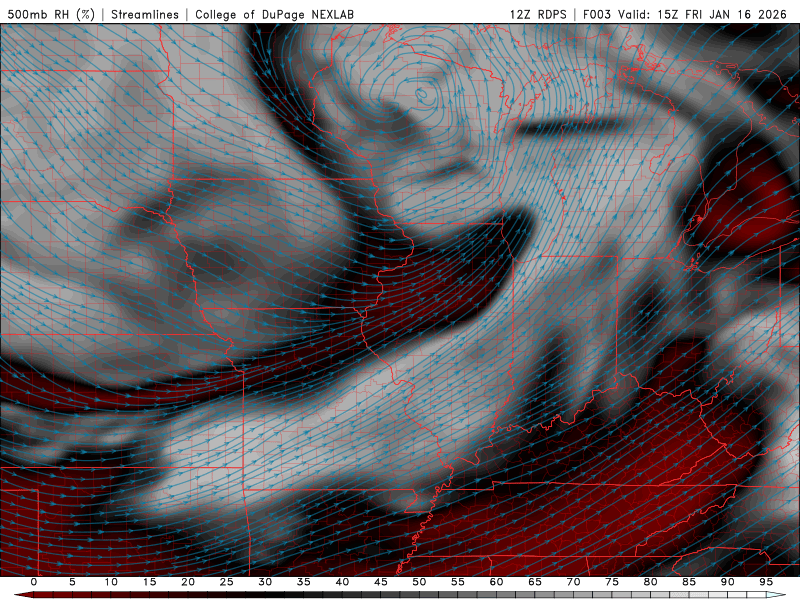Click the '95' color scale label
Screen dimensions: 800x600
coord(766,582)
